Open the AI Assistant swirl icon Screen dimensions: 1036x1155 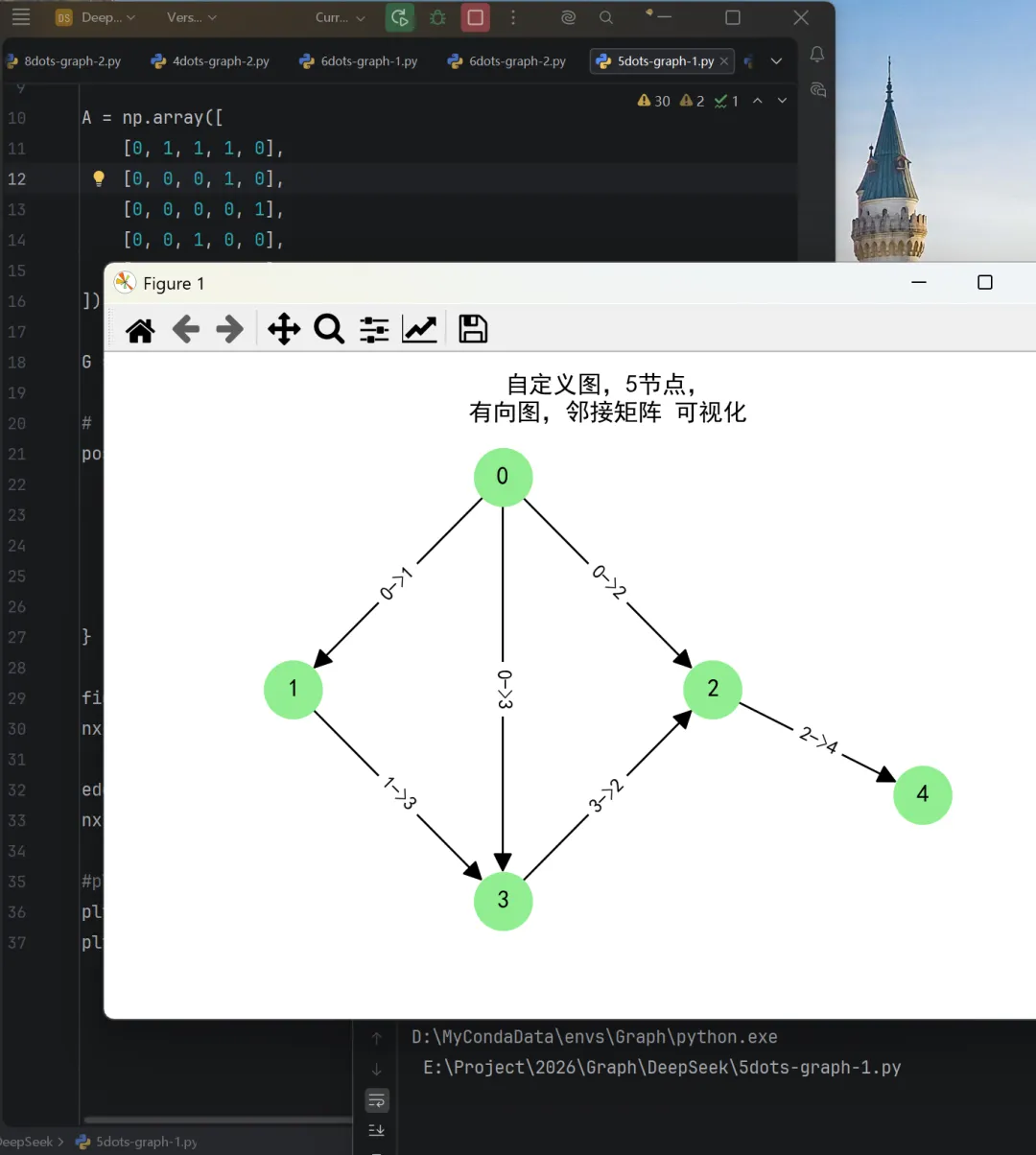(568, 17)
